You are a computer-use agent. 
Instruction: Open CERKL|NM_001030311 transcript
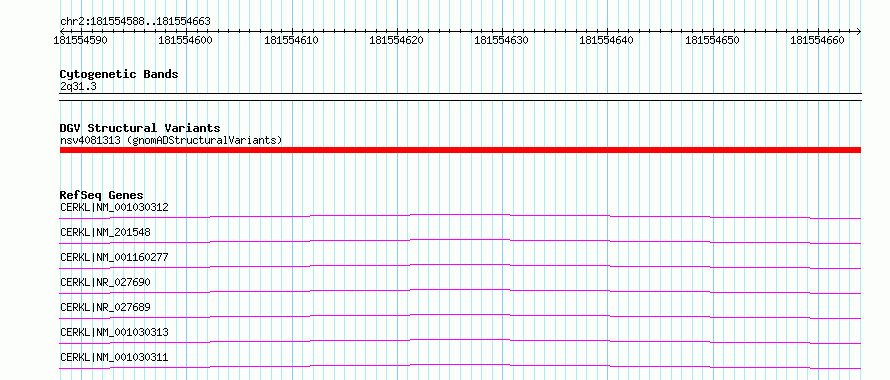pyautogui.click(x=114, y=357)
